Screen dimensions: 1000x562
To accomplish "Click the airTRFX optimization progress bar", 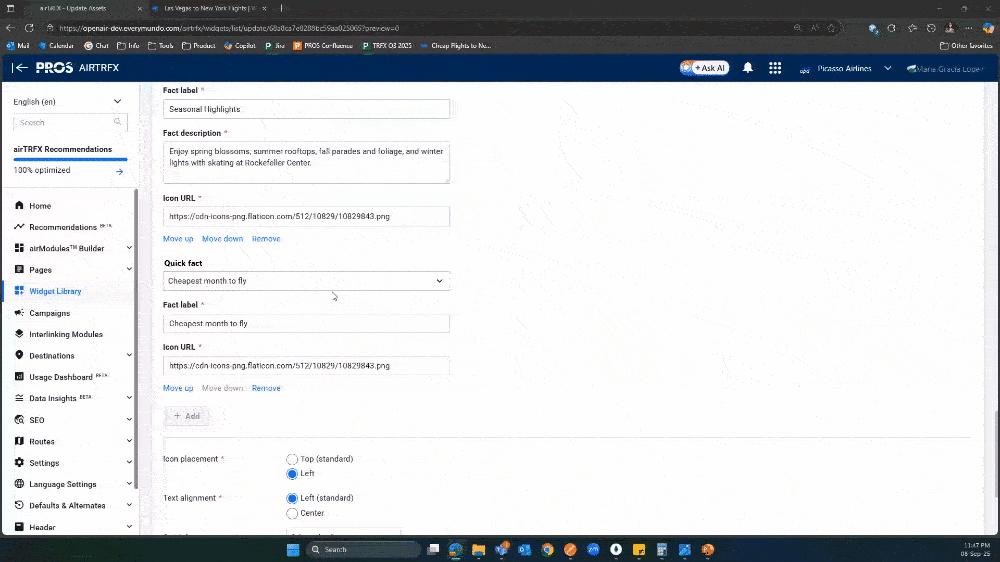I will point(70,159).
